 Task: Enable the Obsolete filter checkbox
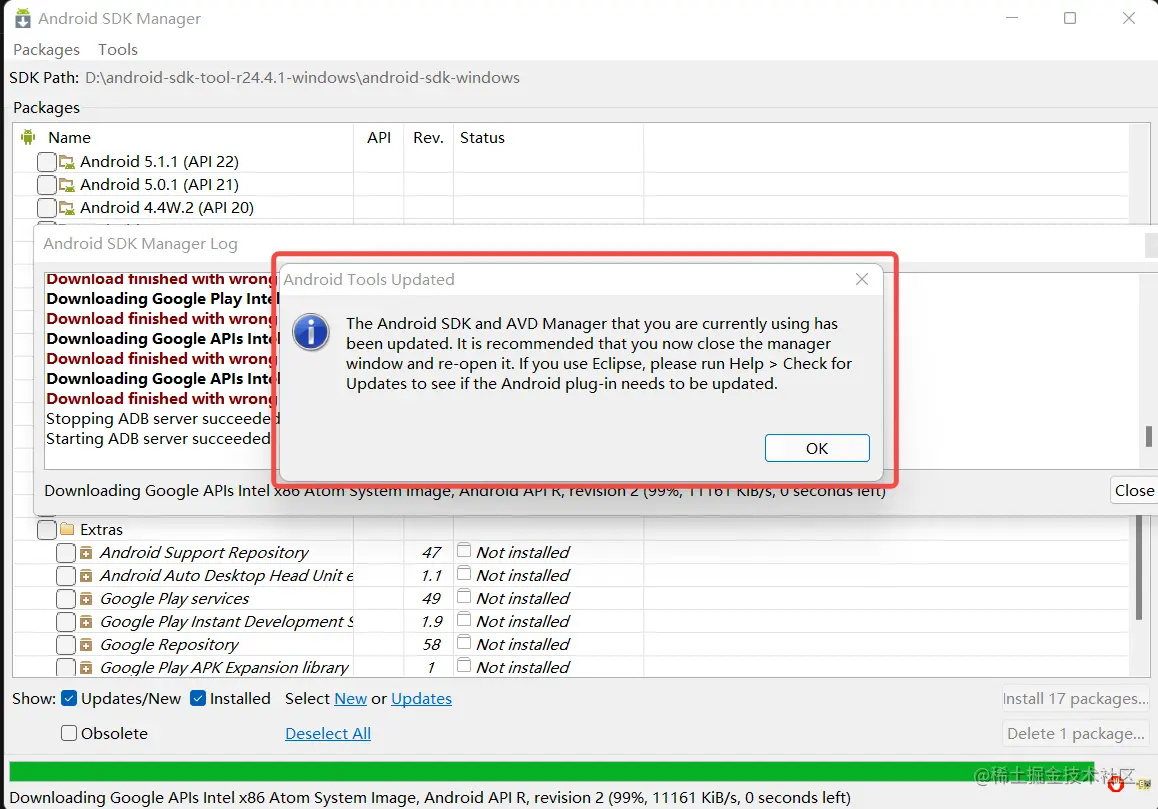(x=69, y=733)
